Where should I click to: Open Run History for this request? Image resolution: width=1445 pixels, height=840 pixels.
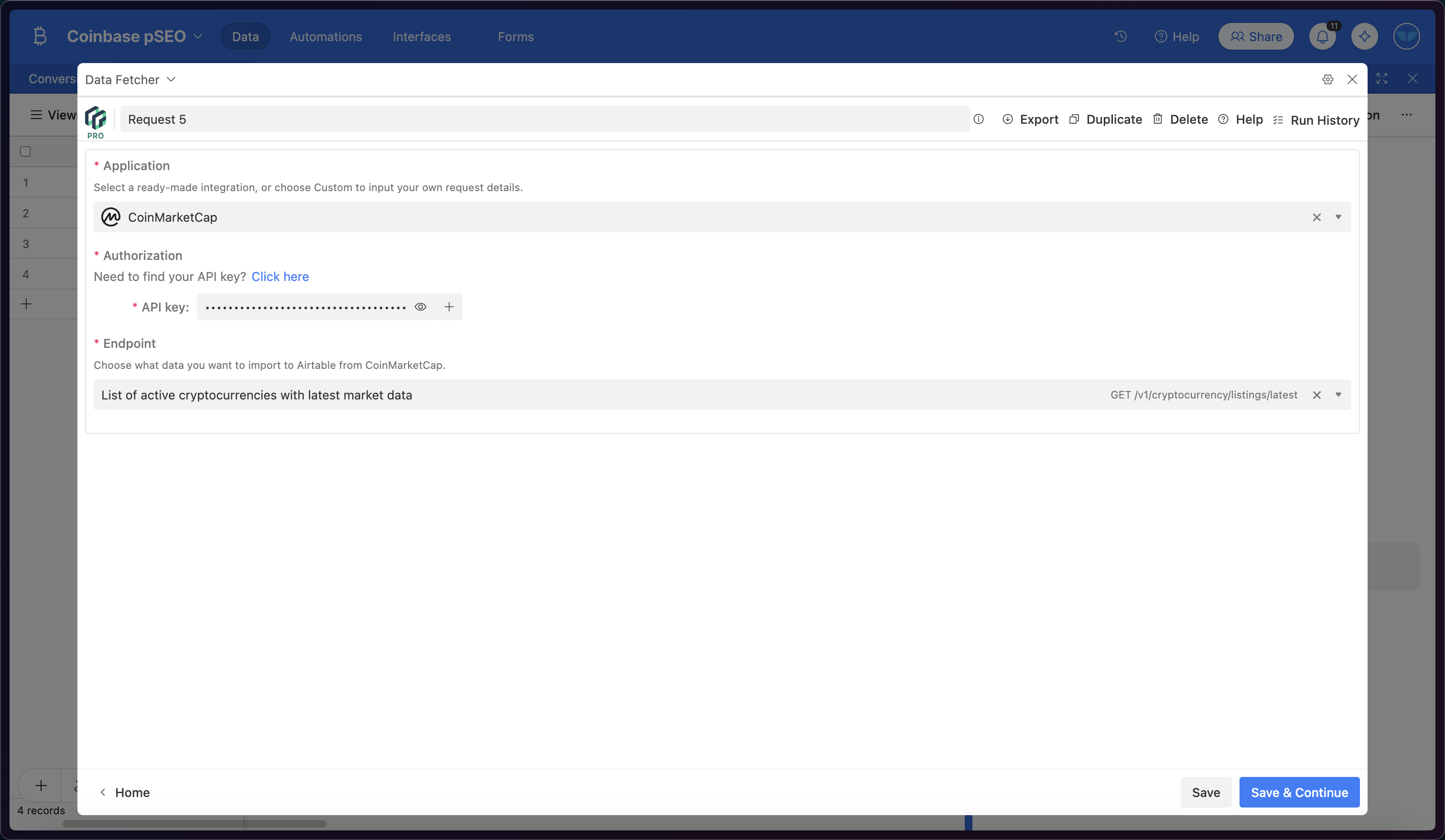(1316, 120)
